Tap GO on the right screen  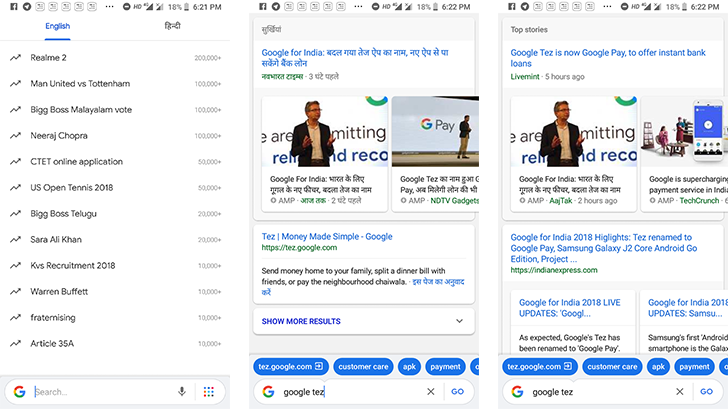(x=706, y=391)
